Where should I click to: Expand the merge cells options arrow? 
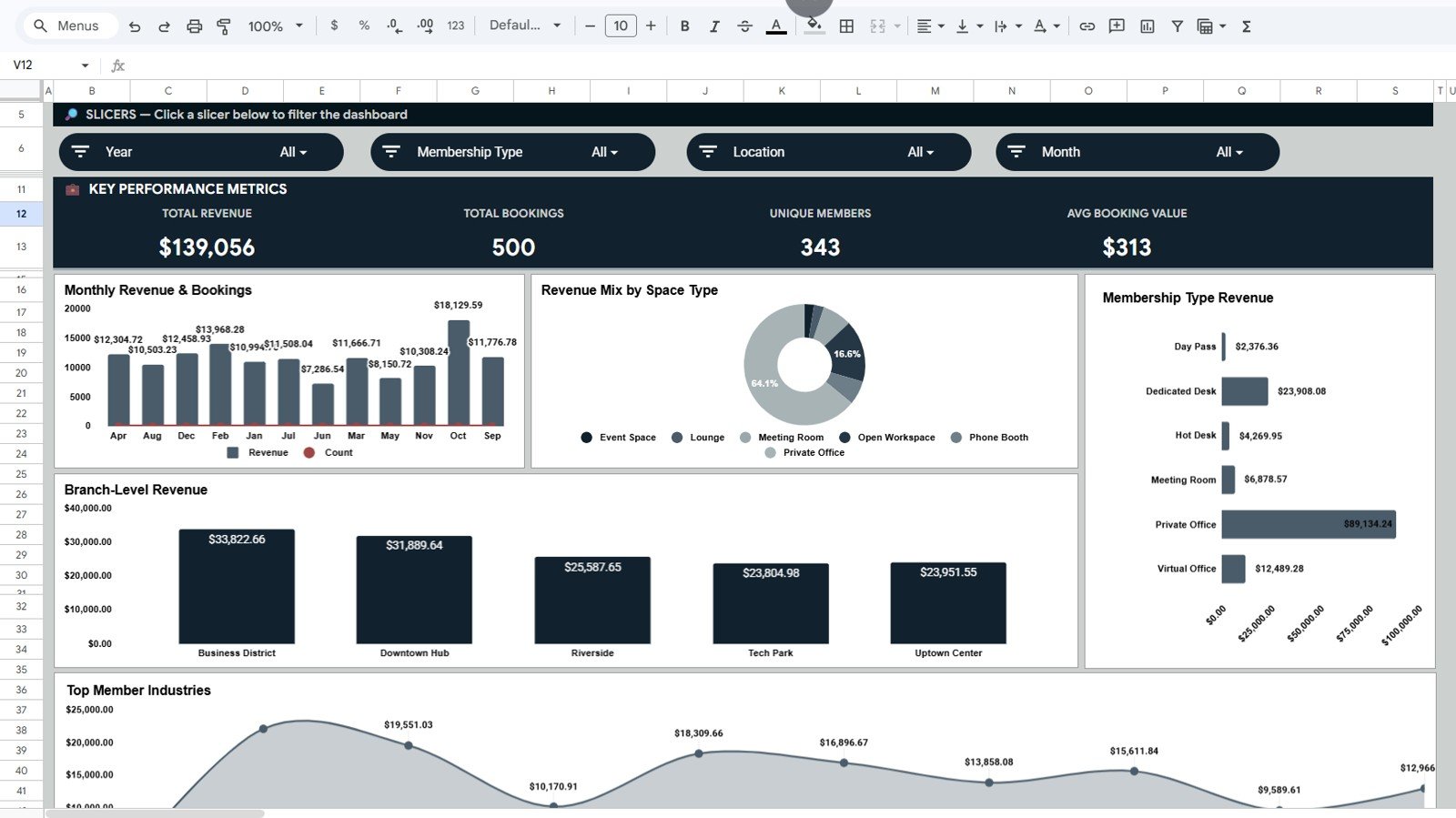pyautogui.click(x=897, y=25)
